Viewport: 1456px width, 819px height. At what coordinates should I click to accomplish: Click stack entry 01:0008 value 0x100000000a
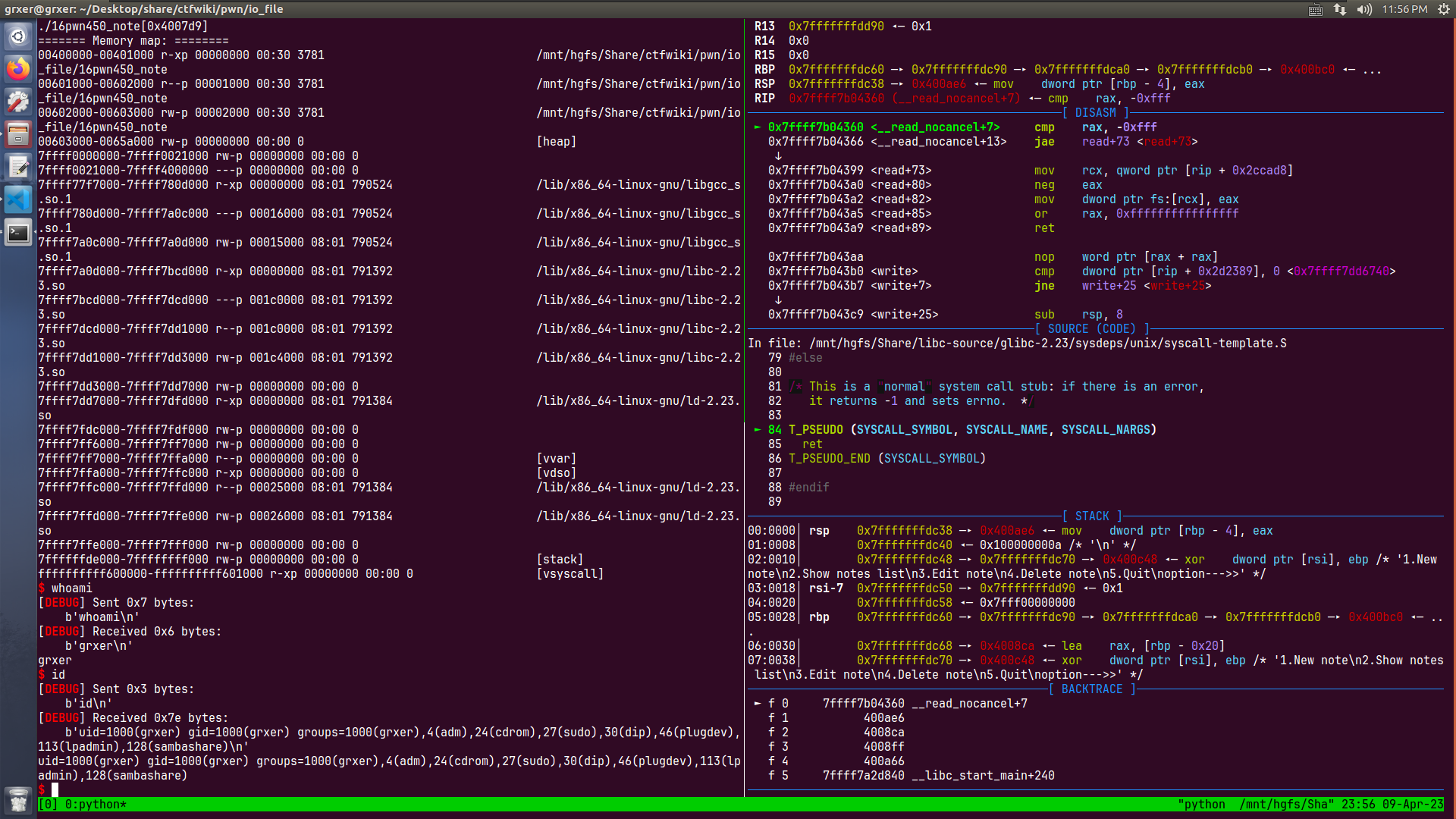(x=1021, y=545)
